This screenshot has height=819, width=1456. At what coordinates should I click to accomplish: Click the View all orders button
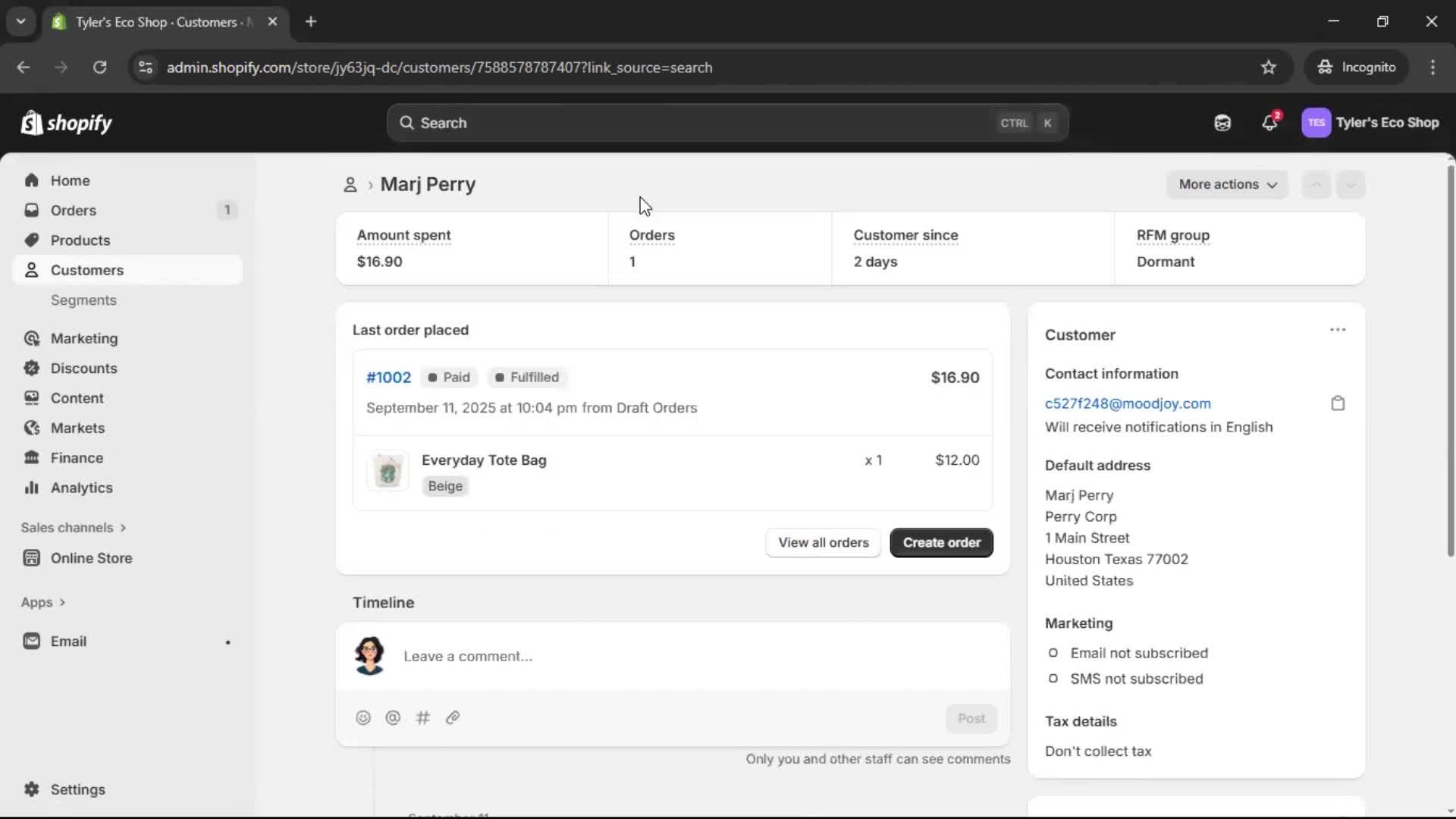[x=823, y=543]
